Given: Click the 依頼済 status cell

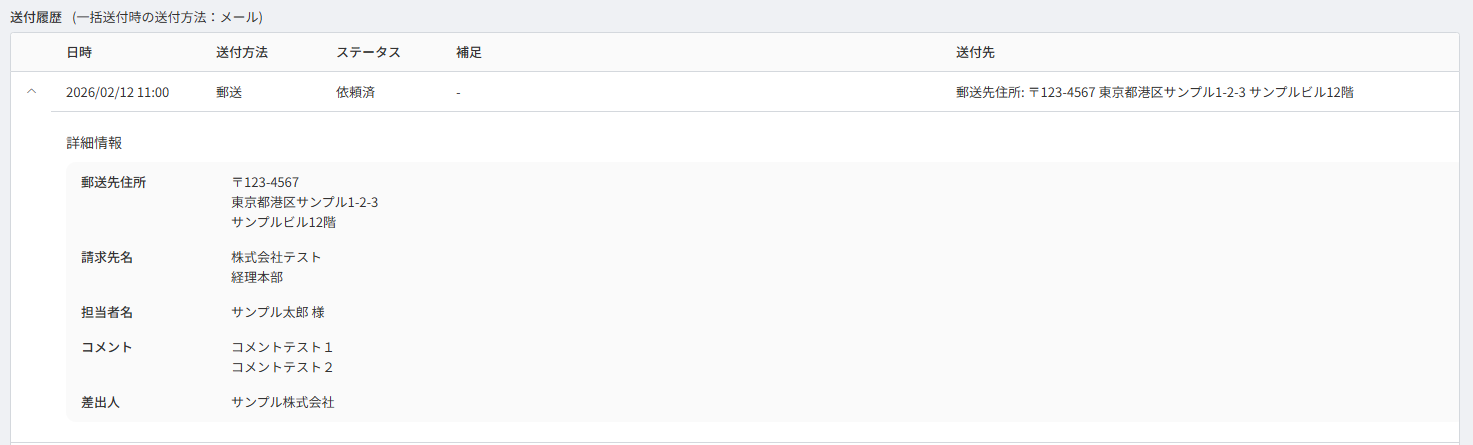Looking at the screenshot, I should pos(355,92).
